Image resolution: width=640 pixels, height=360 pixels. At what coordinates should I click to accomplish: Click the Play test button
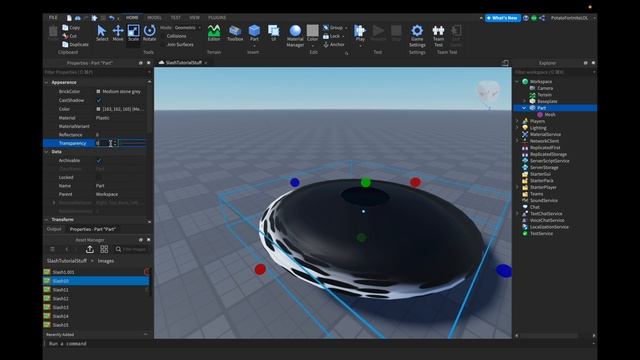360,33
